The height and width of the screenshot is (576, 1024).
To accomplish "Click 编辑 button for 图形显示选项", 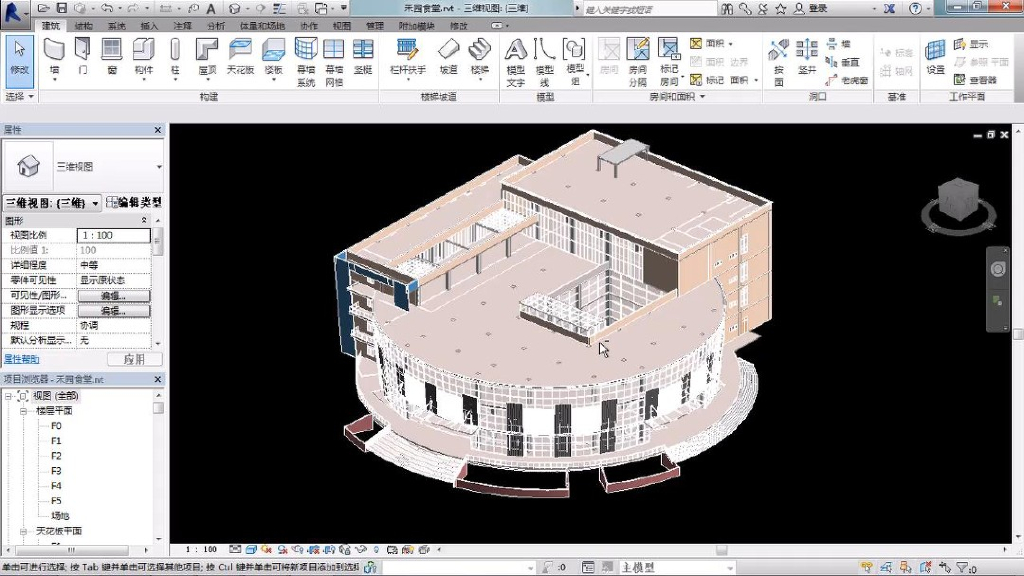I will click(114, 311).
